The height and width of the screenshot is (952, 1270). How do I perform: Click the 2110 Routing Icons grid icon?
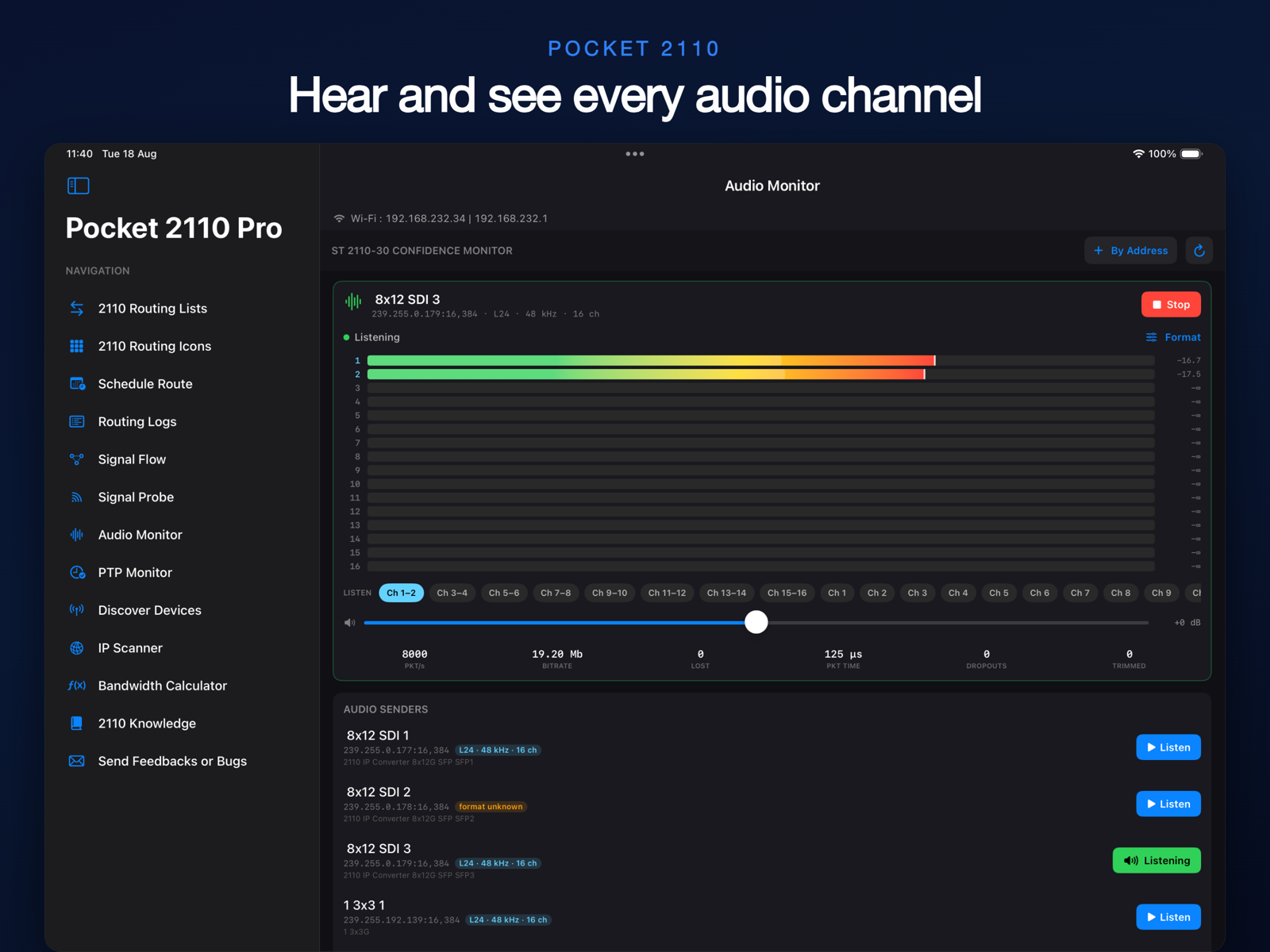point(77,346)
